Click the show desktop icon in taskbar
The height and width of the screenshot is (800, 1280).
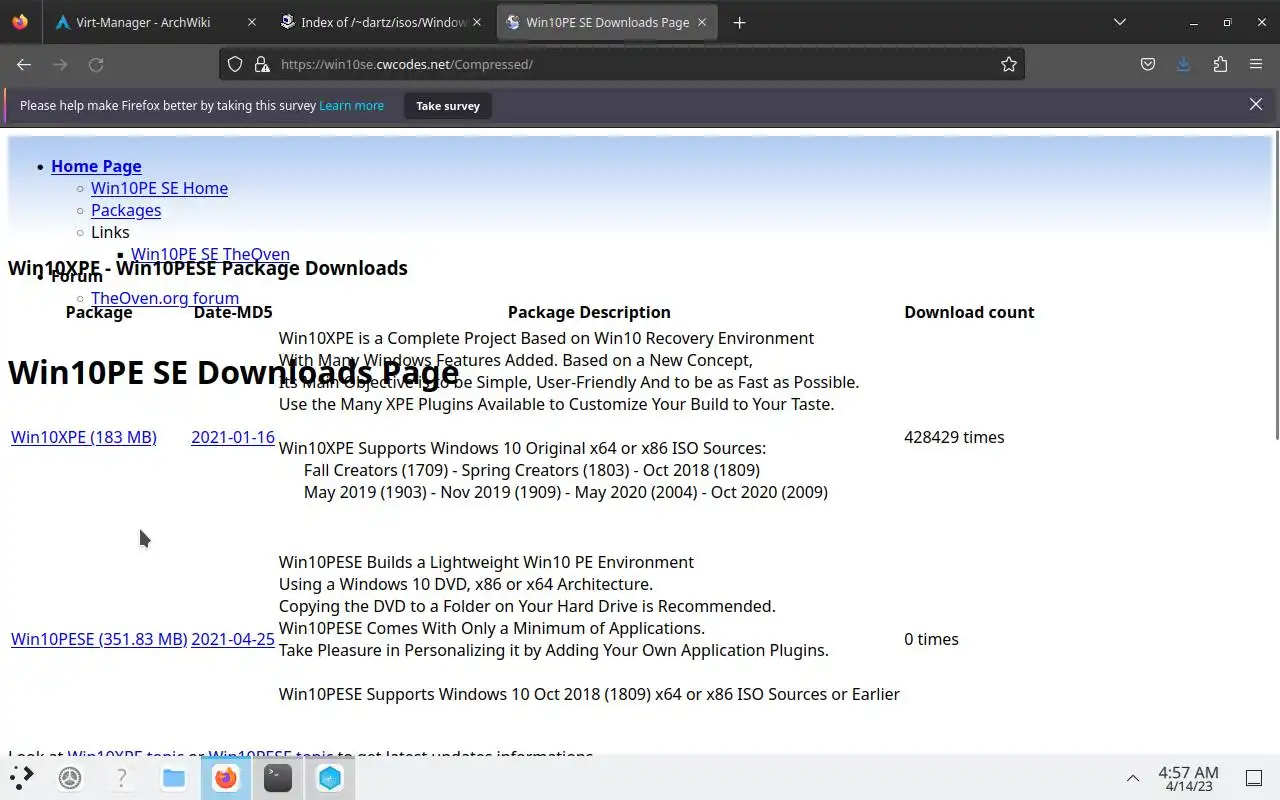(1254, 778)
